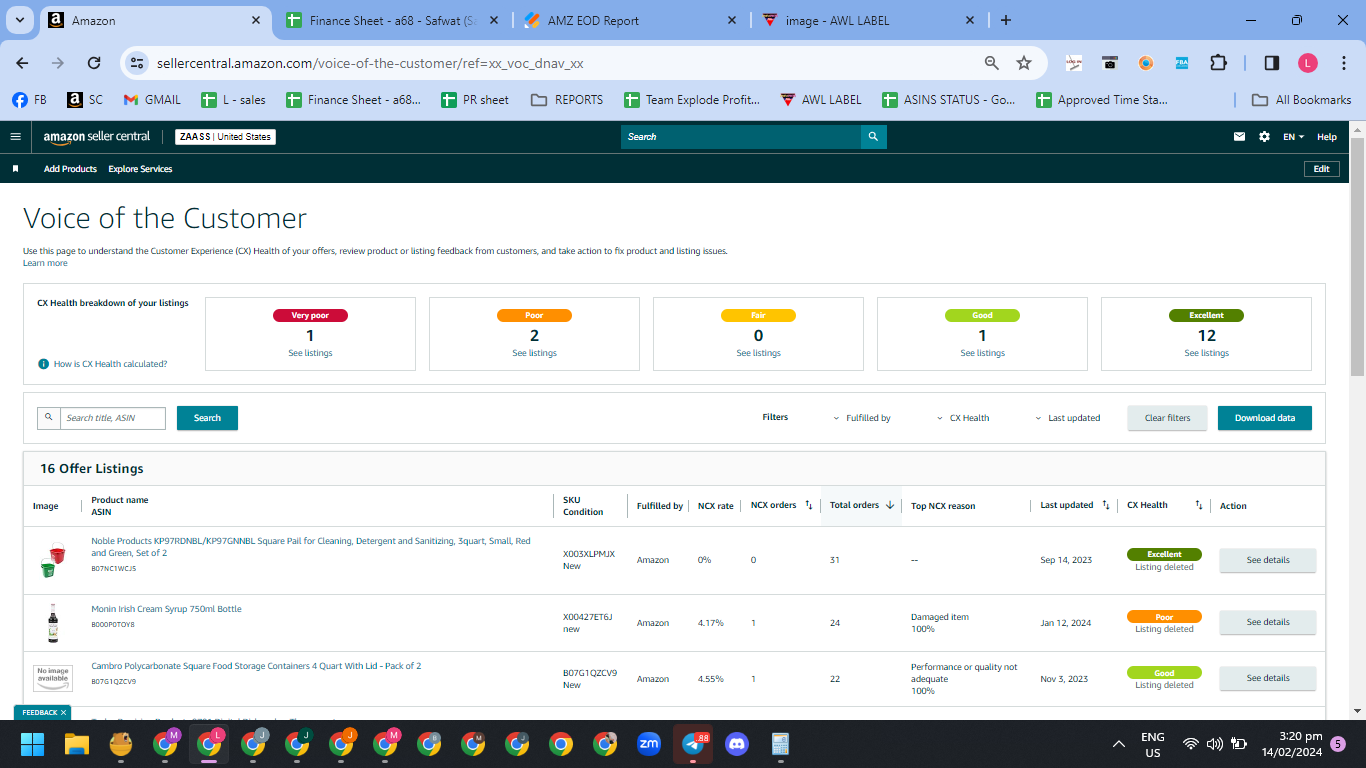Open the GMAIL bookmark

pos(152,100)
